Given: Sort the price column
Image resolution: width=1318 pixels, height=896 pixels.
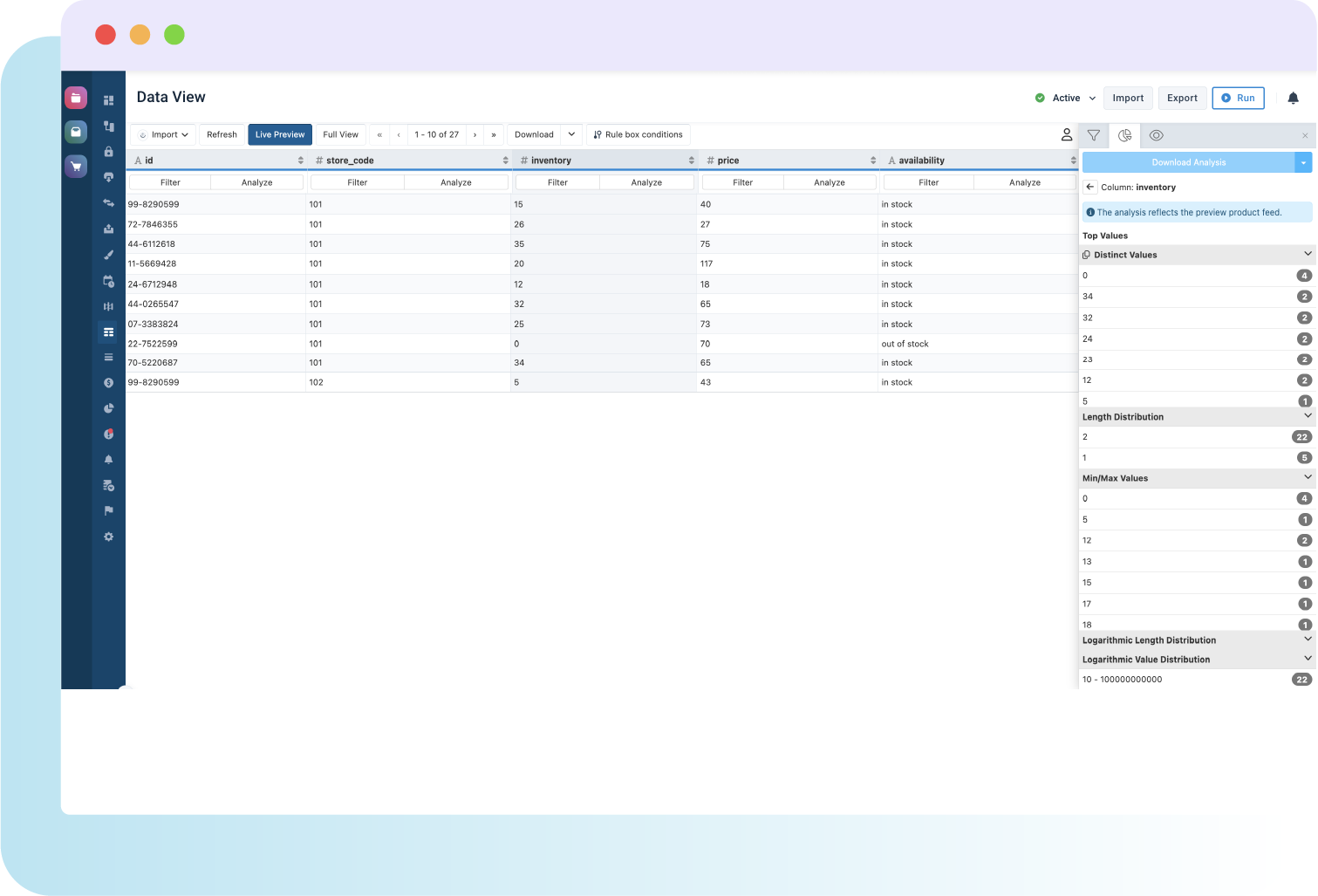Looking at the screenshot, I should tap(873, 160).
